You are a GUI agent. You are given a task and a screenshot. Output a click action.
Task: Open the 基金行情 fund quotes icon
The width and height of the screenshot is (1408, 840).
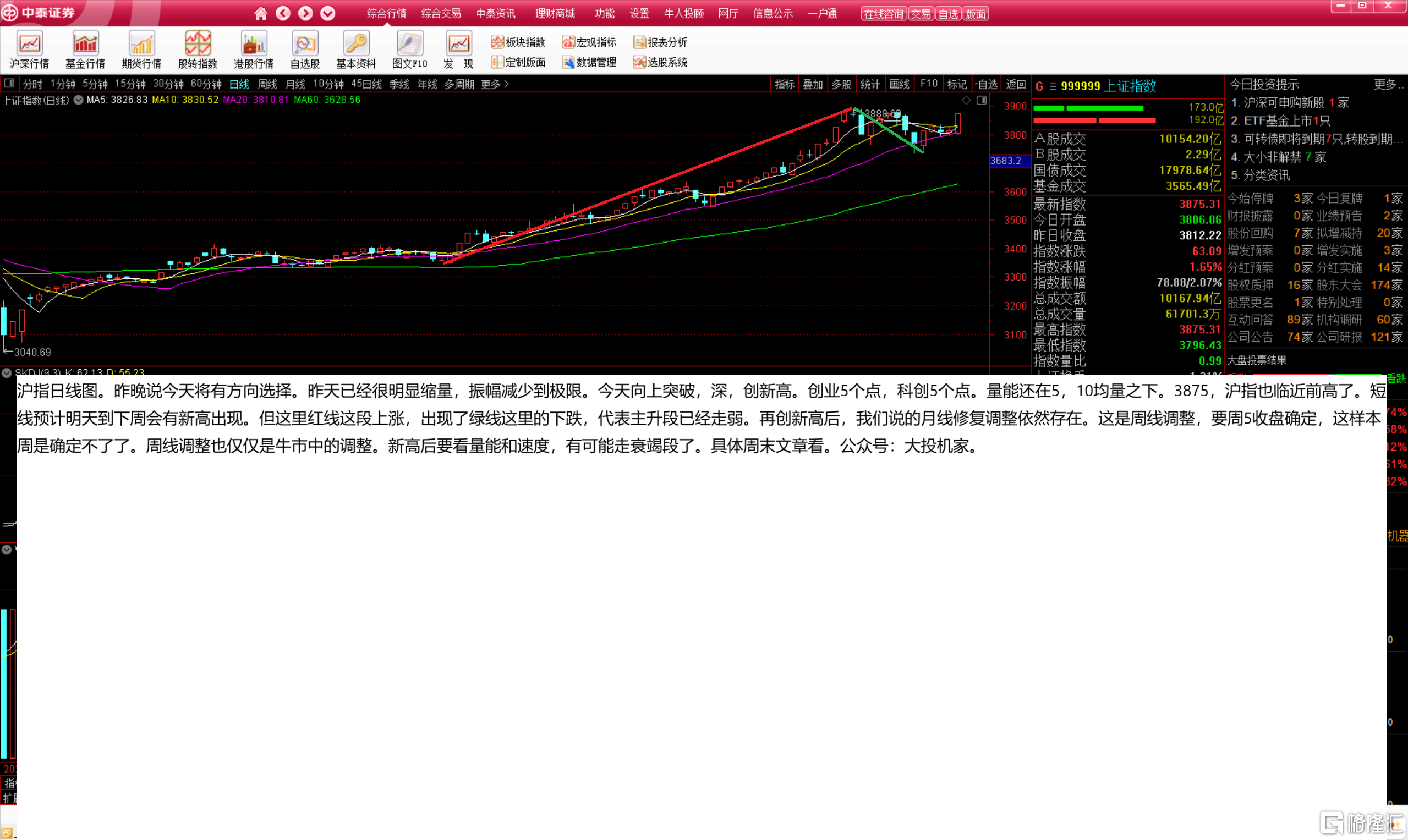point(85,44)
